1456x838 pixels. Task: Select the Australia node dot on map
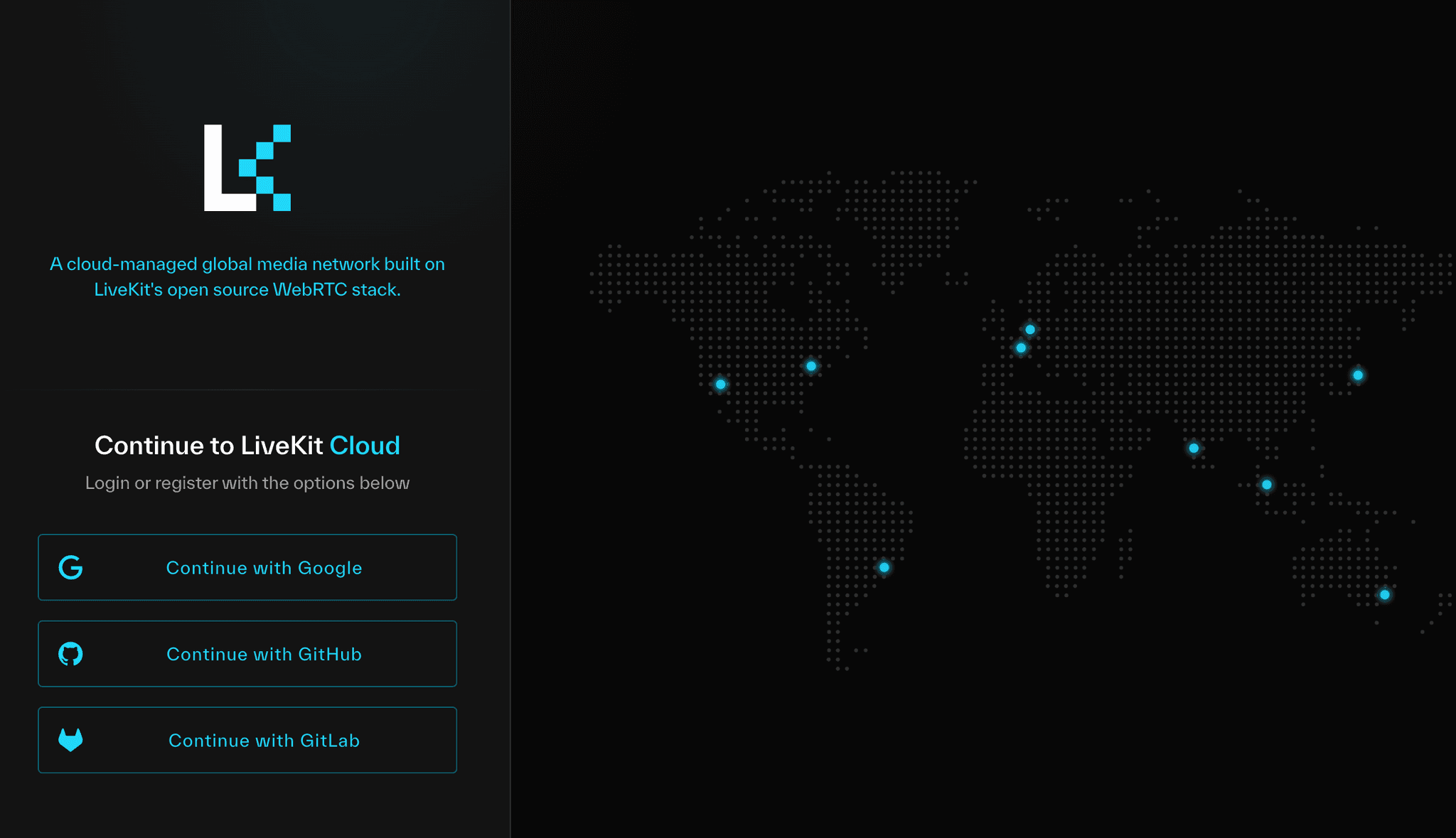point(1385,594)
